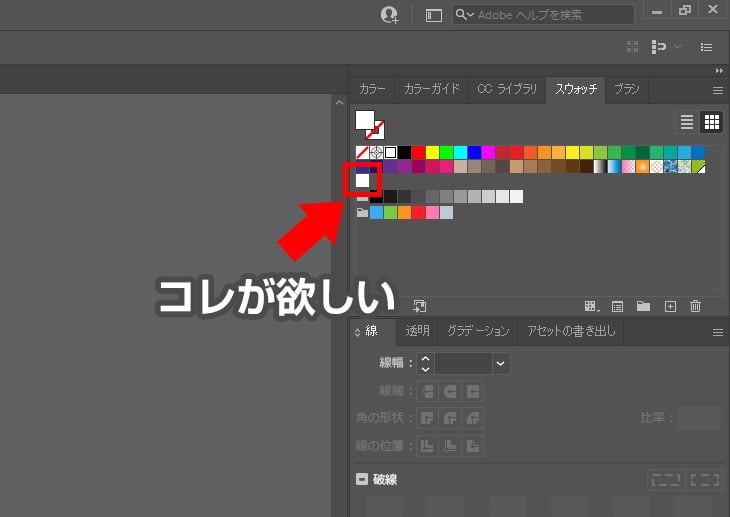
Task: Click the share/invite user button
Action: point(389,15)
